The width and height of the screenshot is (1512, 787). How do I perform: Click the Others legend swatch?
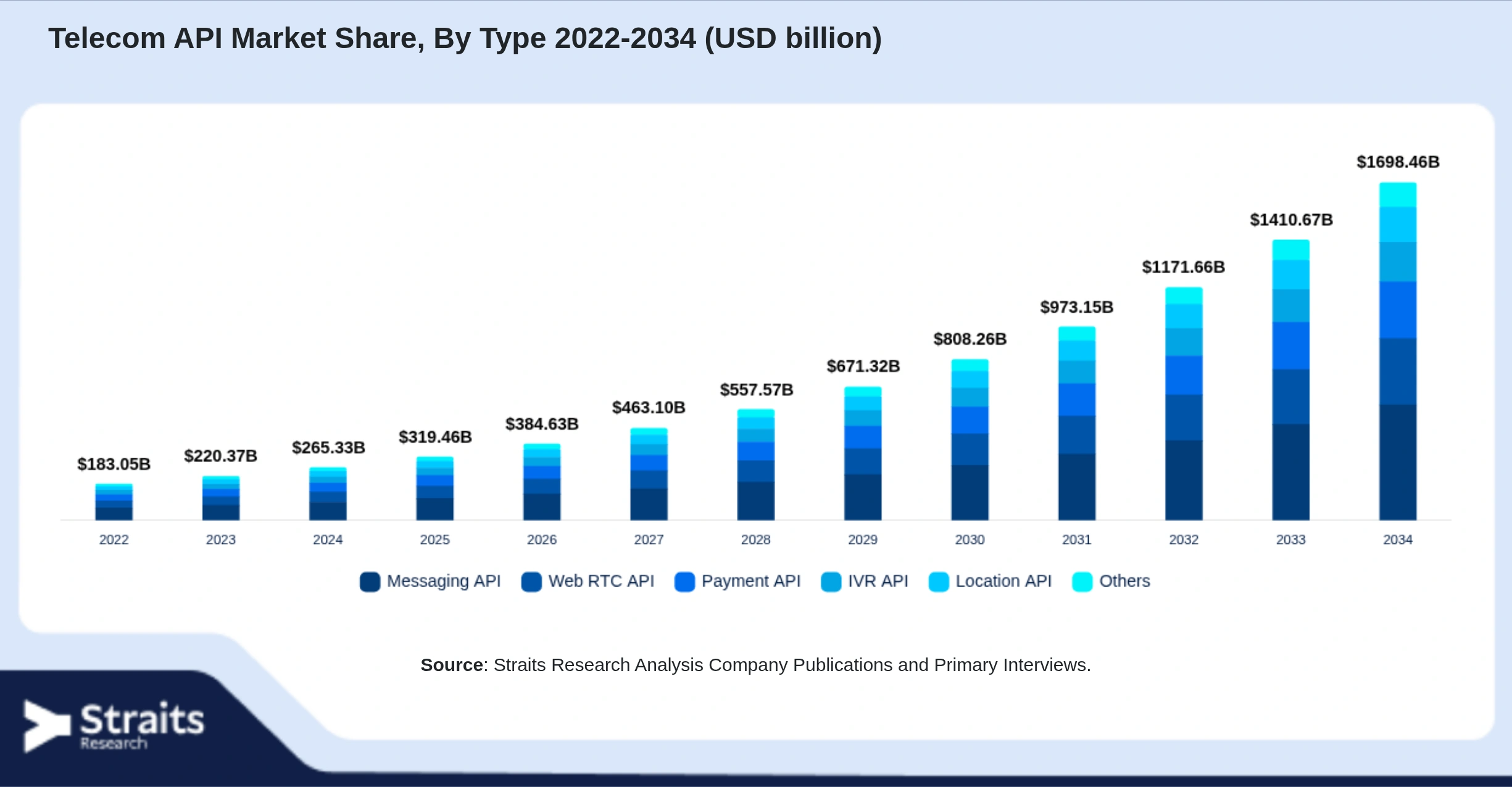(1082, 582)
